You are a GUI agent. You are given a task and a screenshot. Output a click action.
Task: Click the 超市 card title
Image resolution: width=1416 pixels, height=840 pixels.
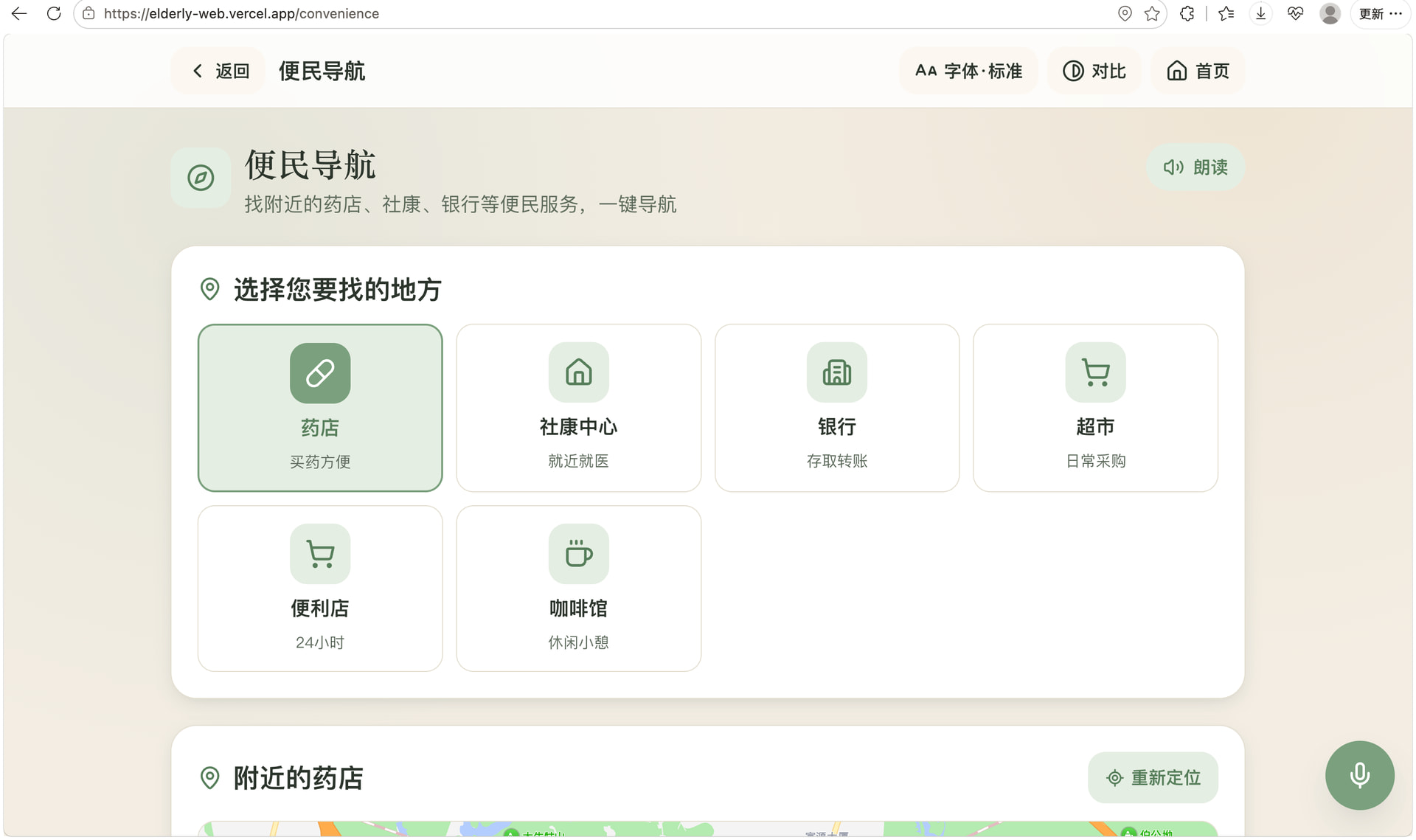tap(1096, 427)
